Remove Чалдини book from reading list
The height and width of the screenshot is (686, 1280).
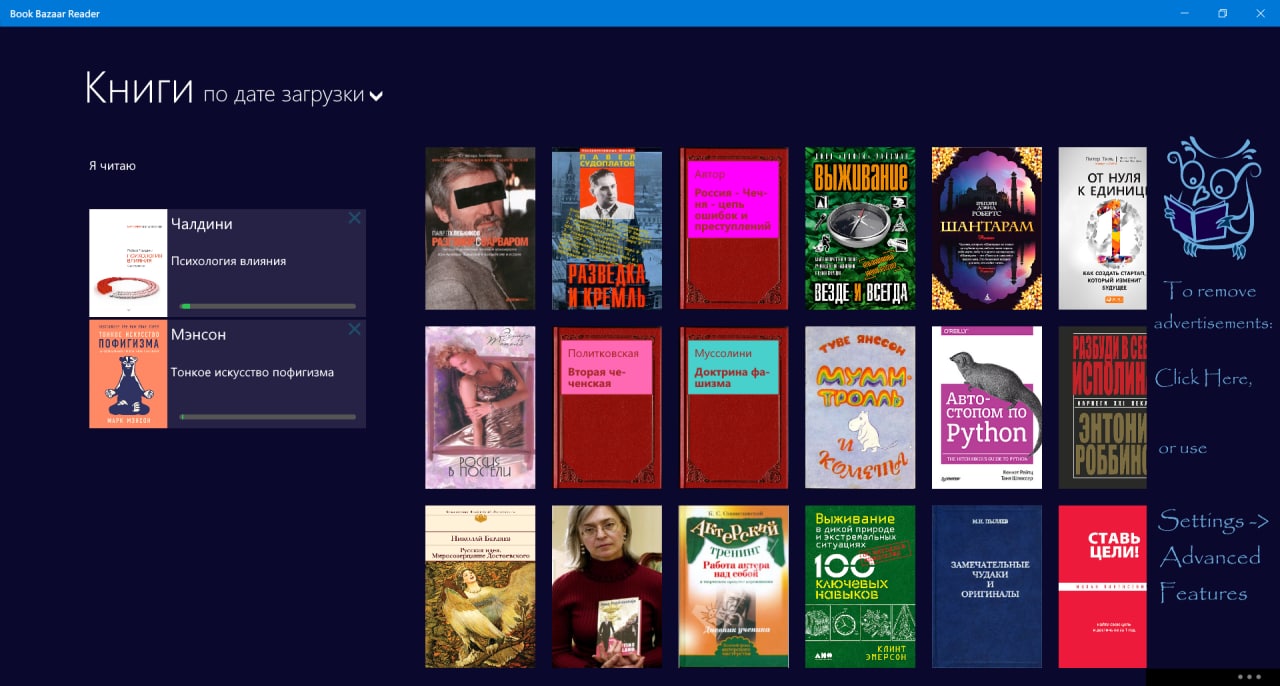coord(354,218)
